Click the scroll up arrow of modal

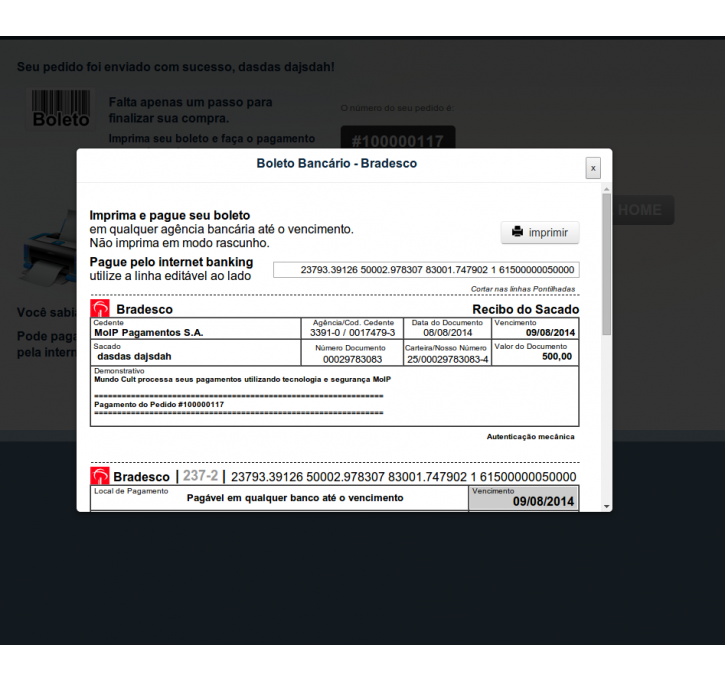pos(607,189)
